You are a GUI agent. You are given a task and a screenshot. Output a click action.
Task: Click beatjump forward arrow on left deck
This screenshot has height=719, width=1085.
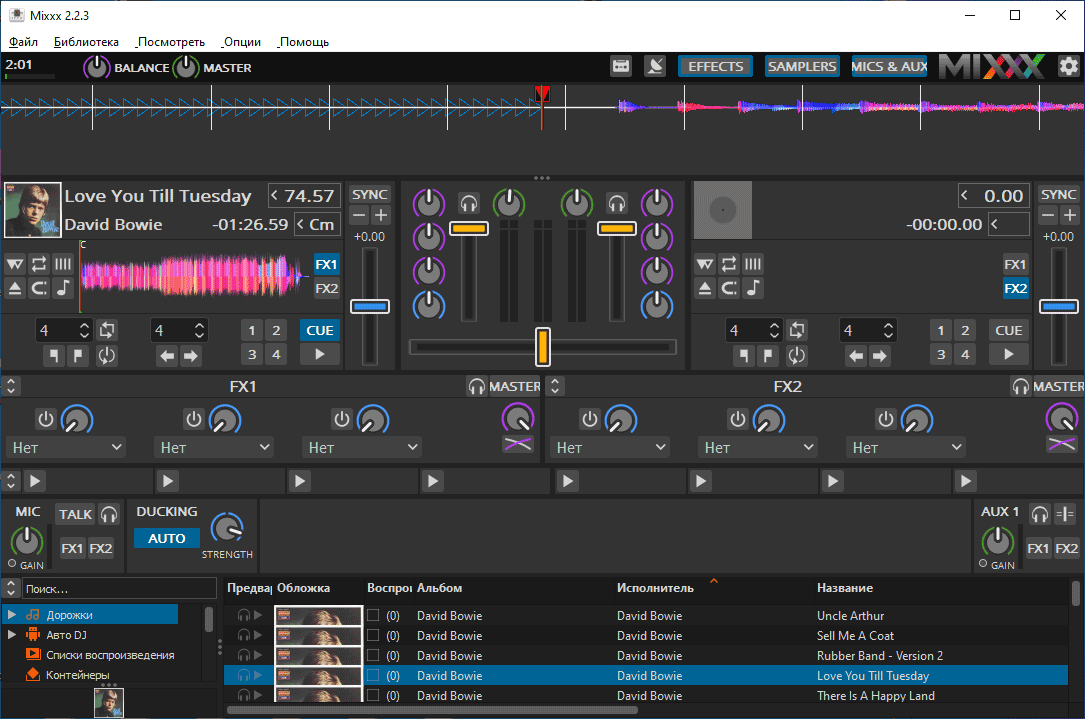pos(191,356)
